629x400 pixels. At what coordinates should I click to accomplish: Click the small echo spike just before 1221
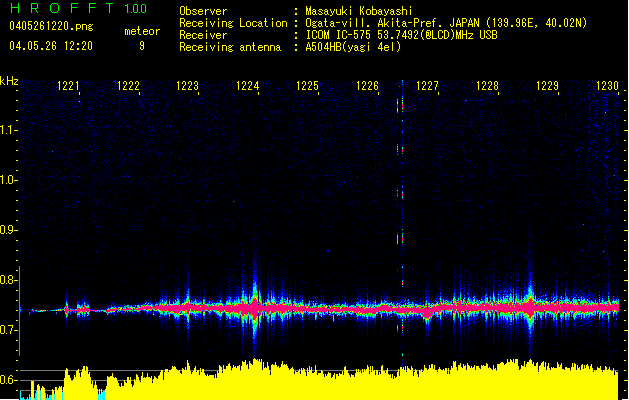tap(67, 309)
